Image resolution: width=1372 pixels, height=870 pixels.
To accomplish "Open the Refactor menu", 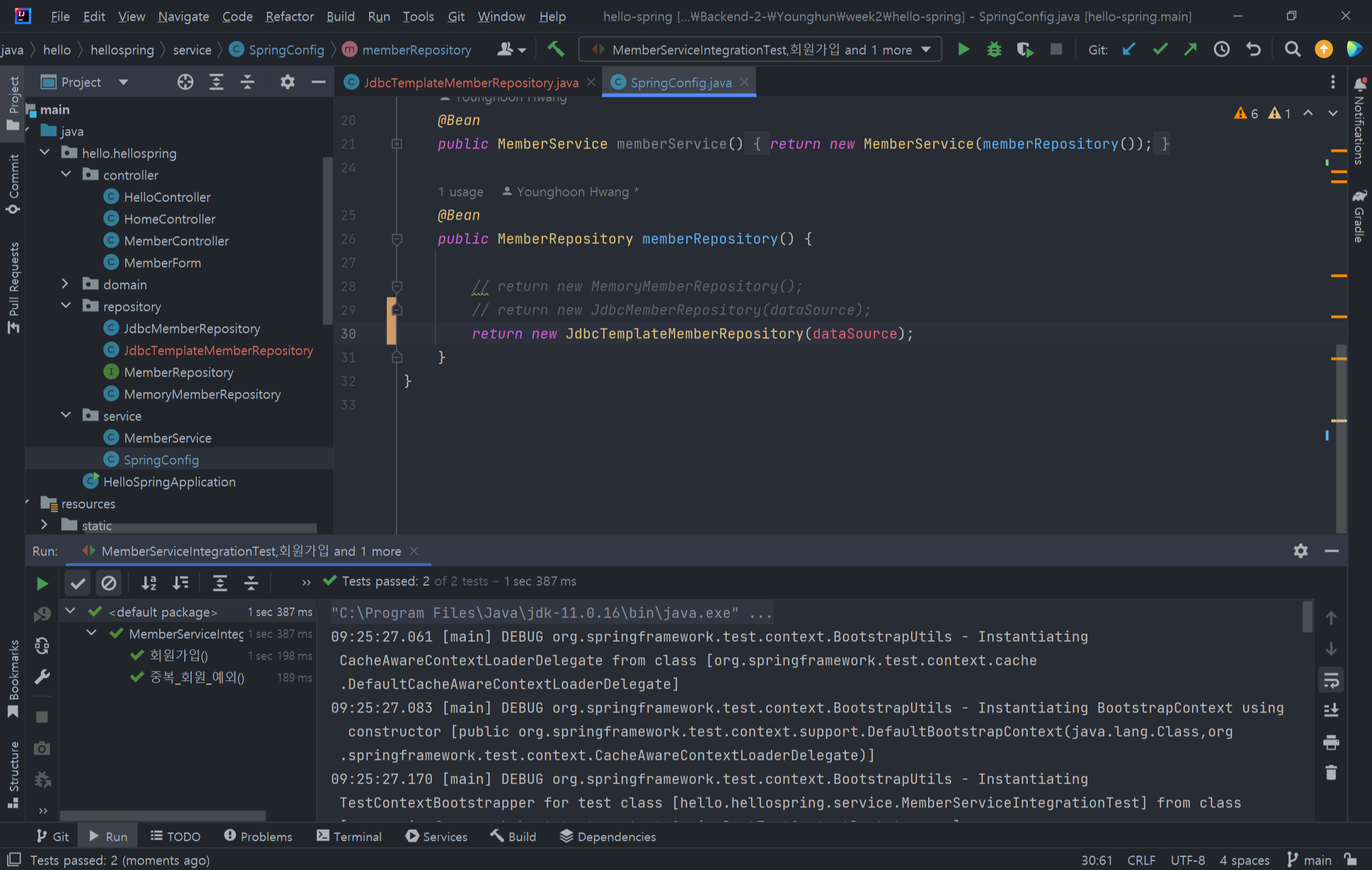I will 289,16.
